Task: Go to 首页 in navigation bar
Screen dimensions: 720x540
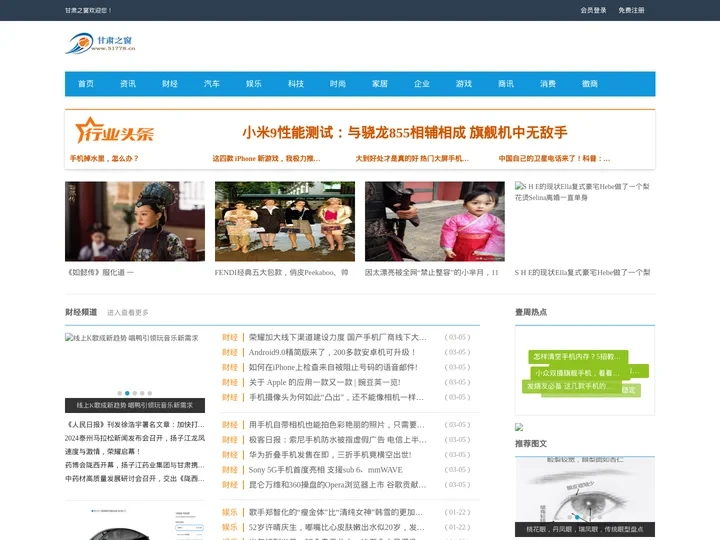Action: coord(86,84)
